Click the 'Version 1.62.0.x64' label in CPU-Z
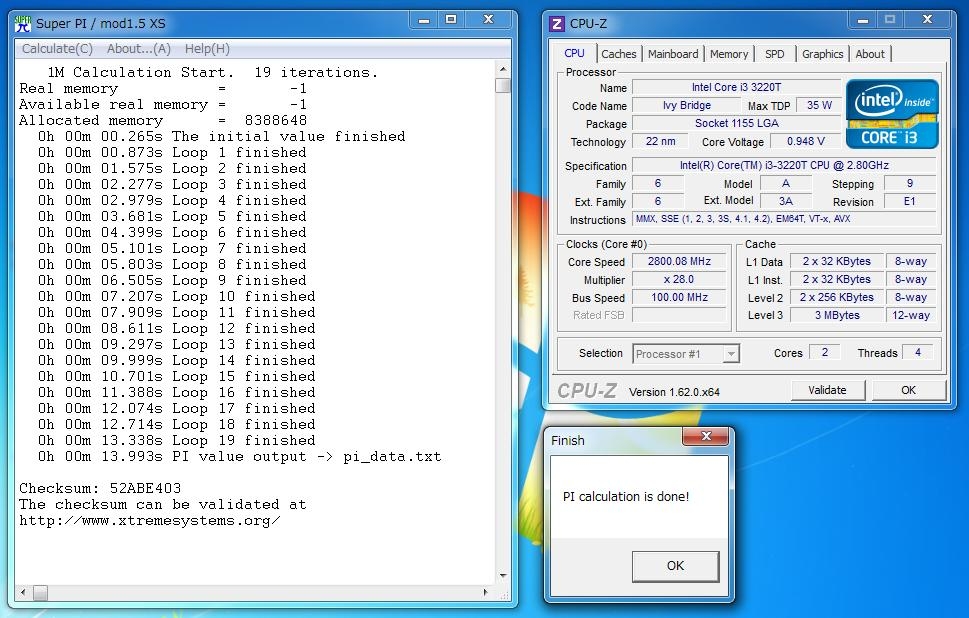This screenshot has width=969, height=618. (x=674, y=392)
